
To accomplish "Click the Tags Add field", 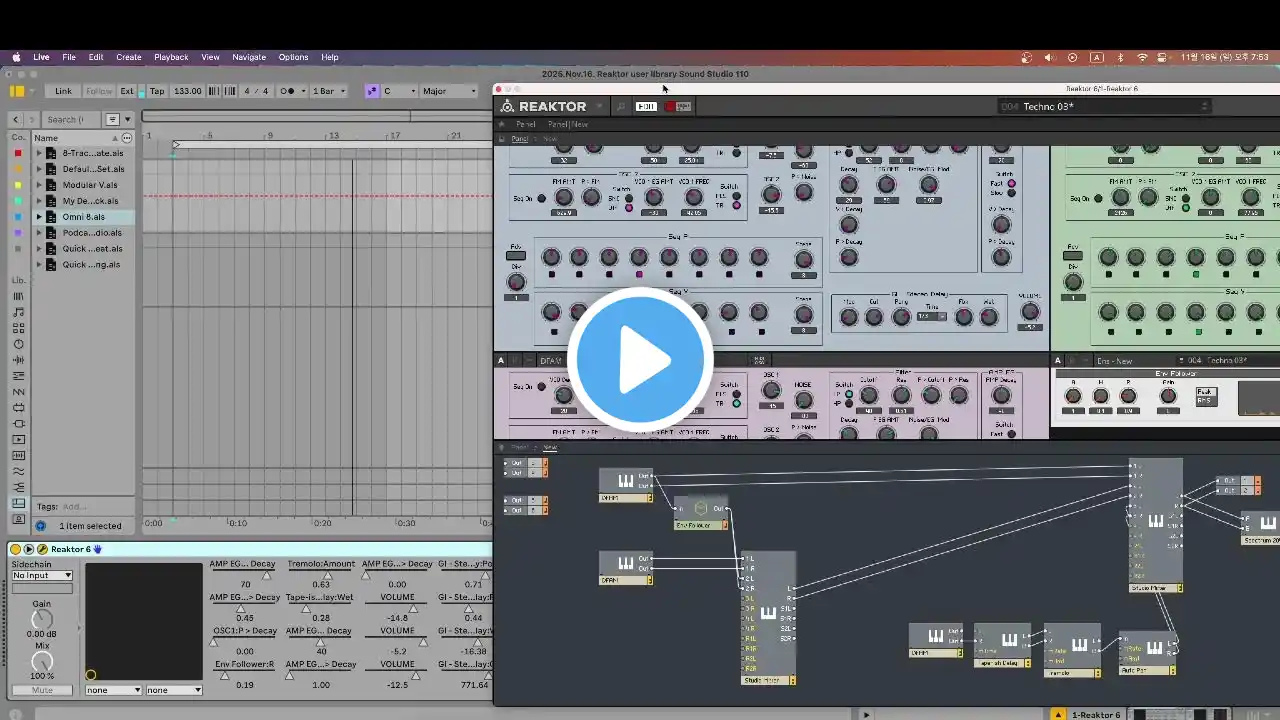I will point(75,507).
